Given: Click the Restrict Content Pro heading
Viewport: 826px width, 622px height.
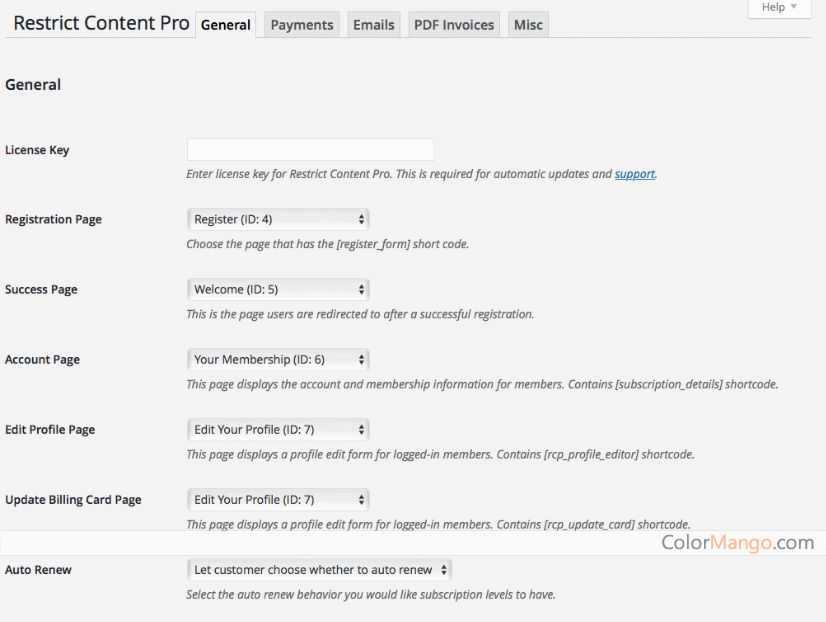Looking at the screenshot, I should 99,23.
